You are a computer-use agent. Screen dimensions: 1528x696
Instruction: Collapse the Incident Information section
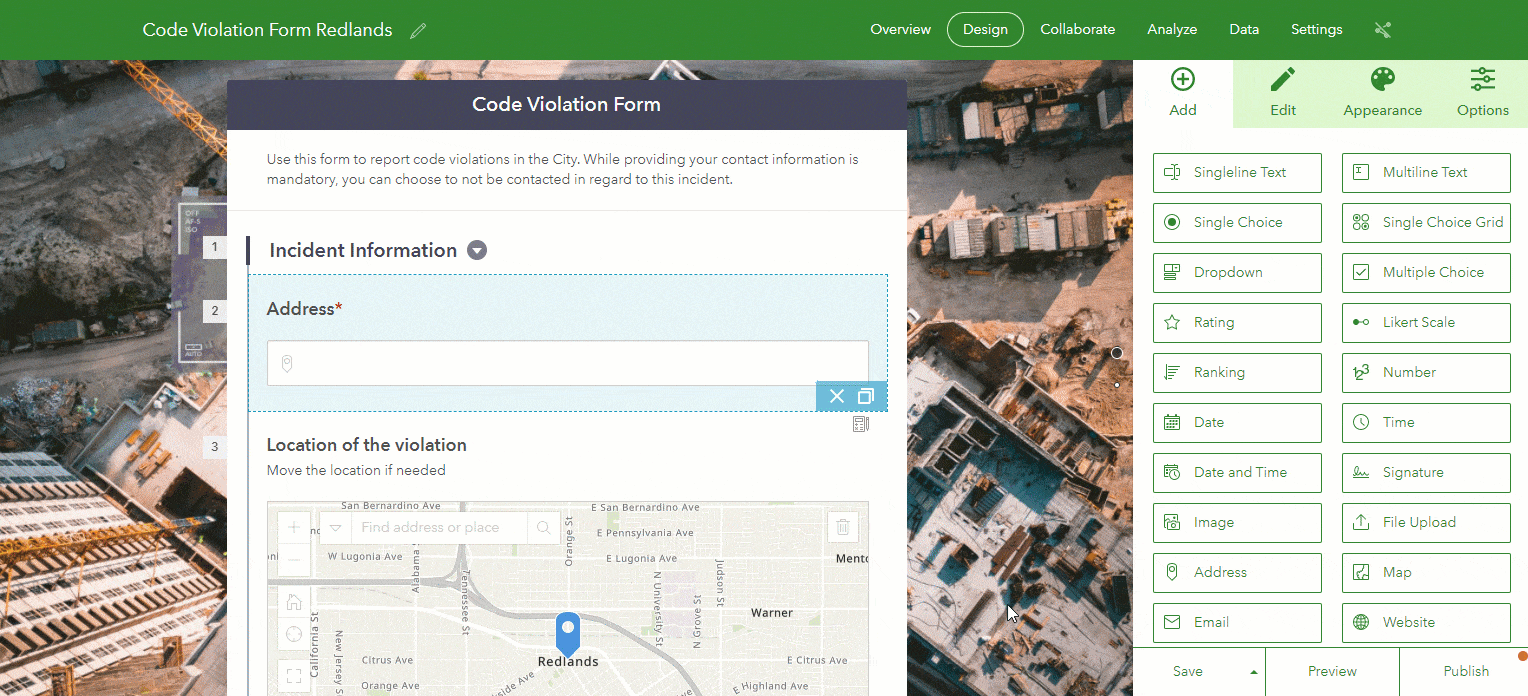[x=477, y=250]
